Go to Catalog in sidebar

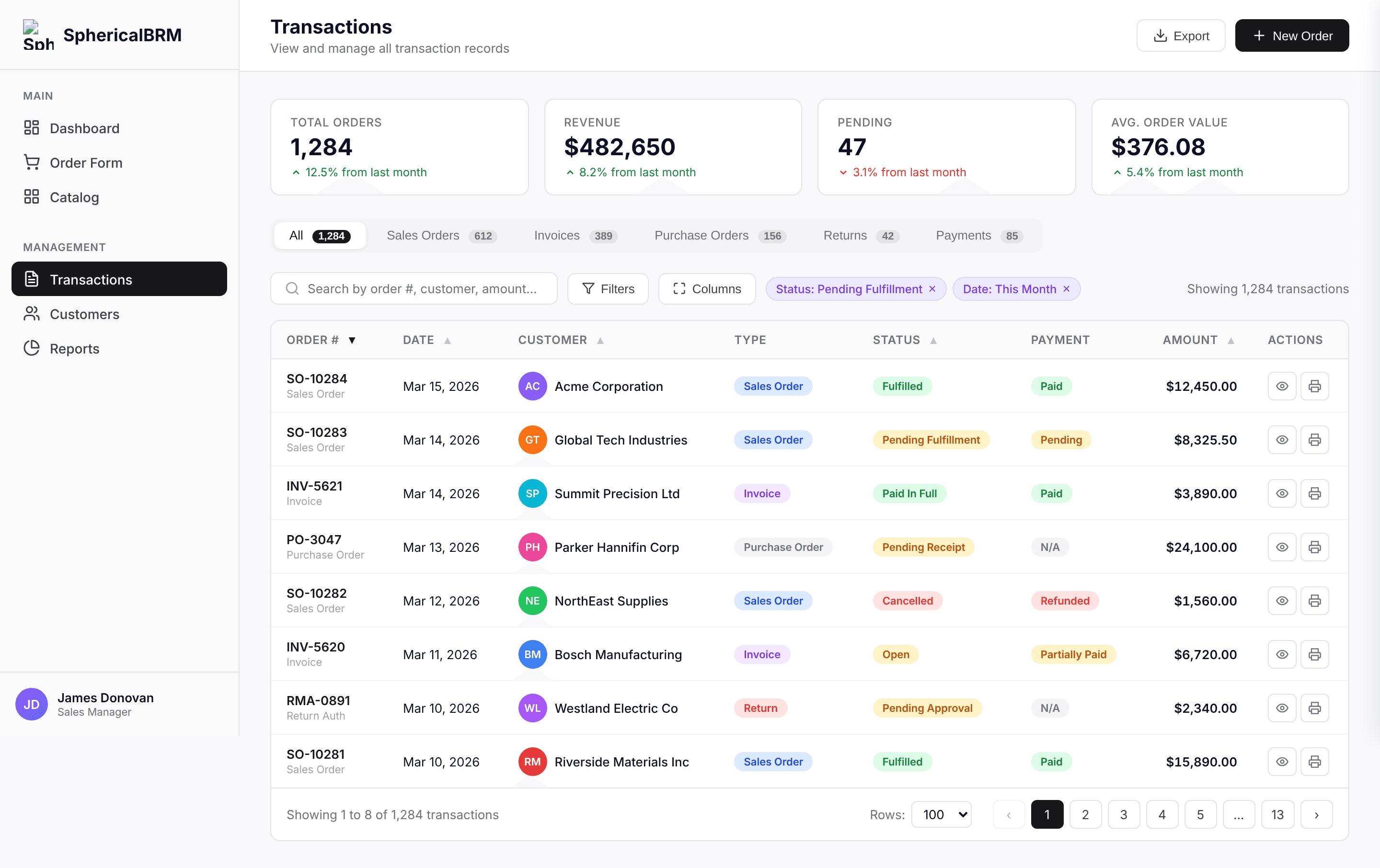[119, 197]
